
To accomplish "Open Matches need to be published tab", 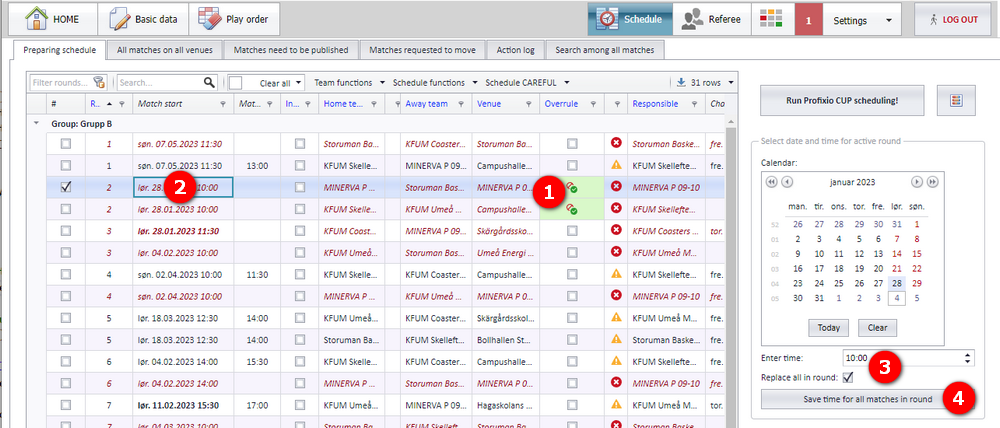I will click(291, 50).
